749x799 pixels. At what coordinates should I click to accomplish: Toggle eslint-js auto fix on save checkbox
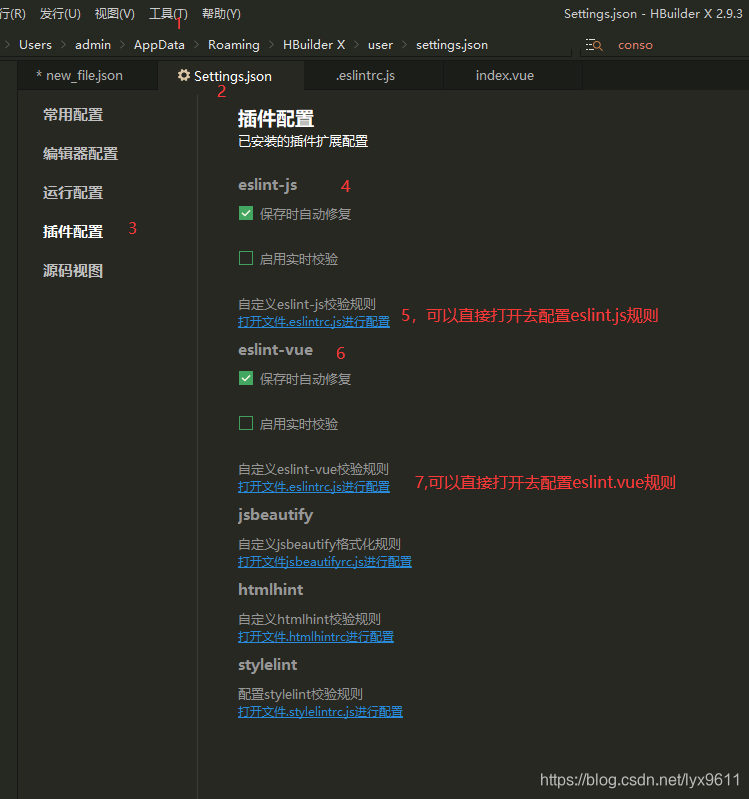coord(246,214)
